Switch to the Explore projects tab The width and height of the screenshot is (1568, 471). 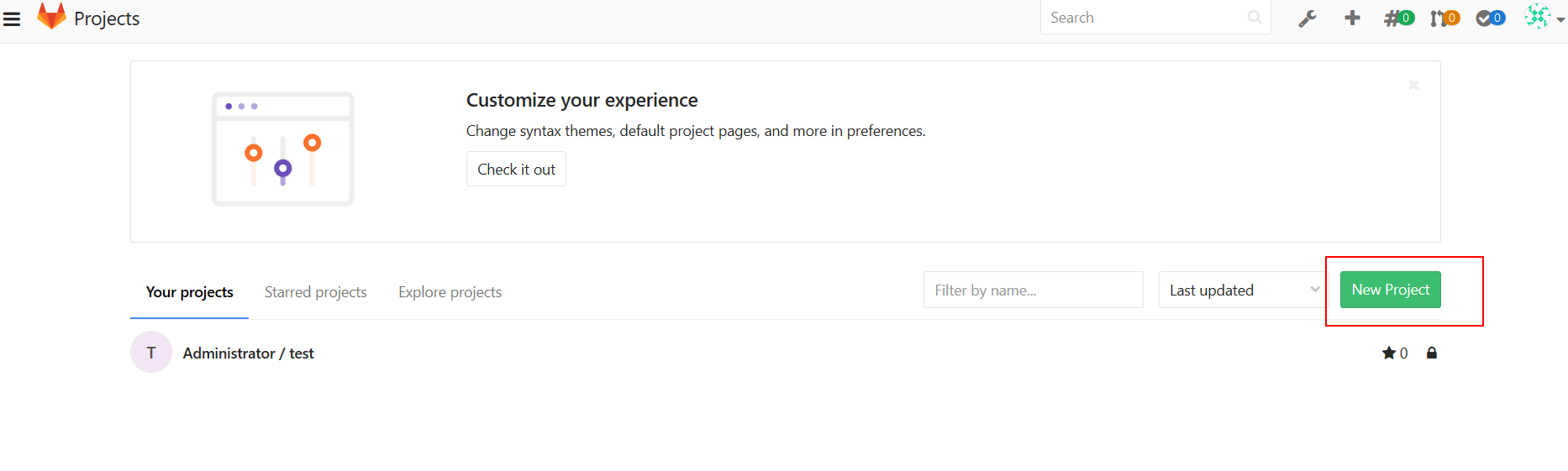(x=450, y=292)
